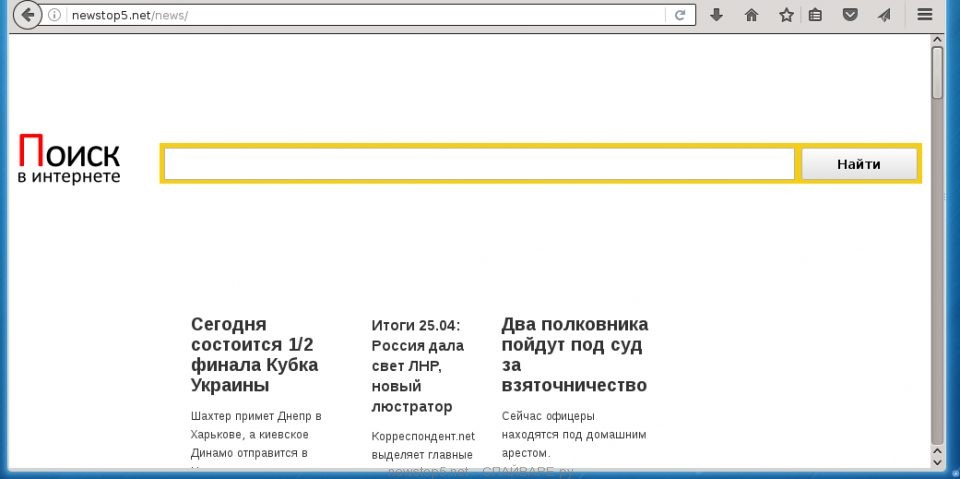Click the newstop5.net URL address field
This screenshot has width=960, height=479.
coord(360,15)
